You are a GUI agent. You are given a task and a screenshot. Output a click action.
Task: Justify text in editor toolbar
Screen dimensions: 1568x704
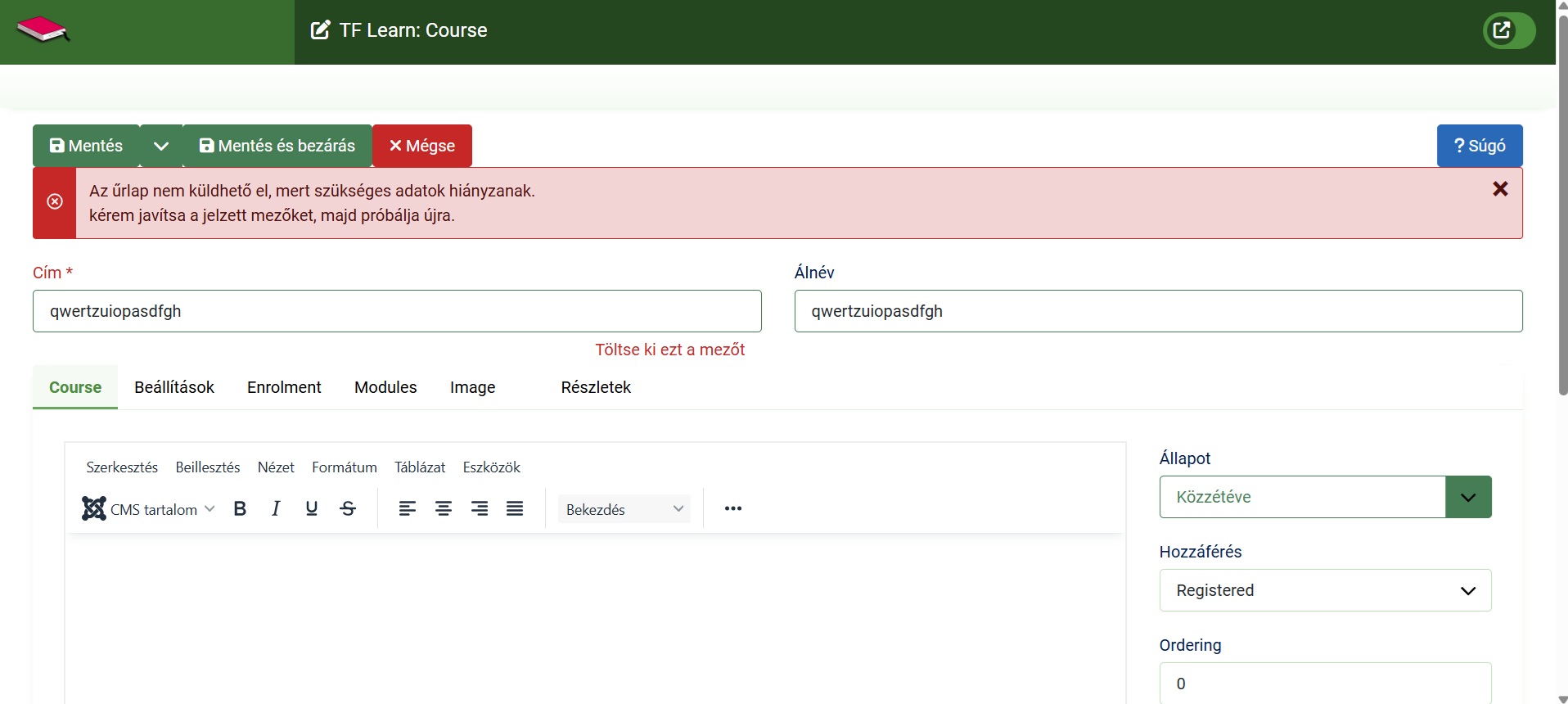click(x=515, y=509)
